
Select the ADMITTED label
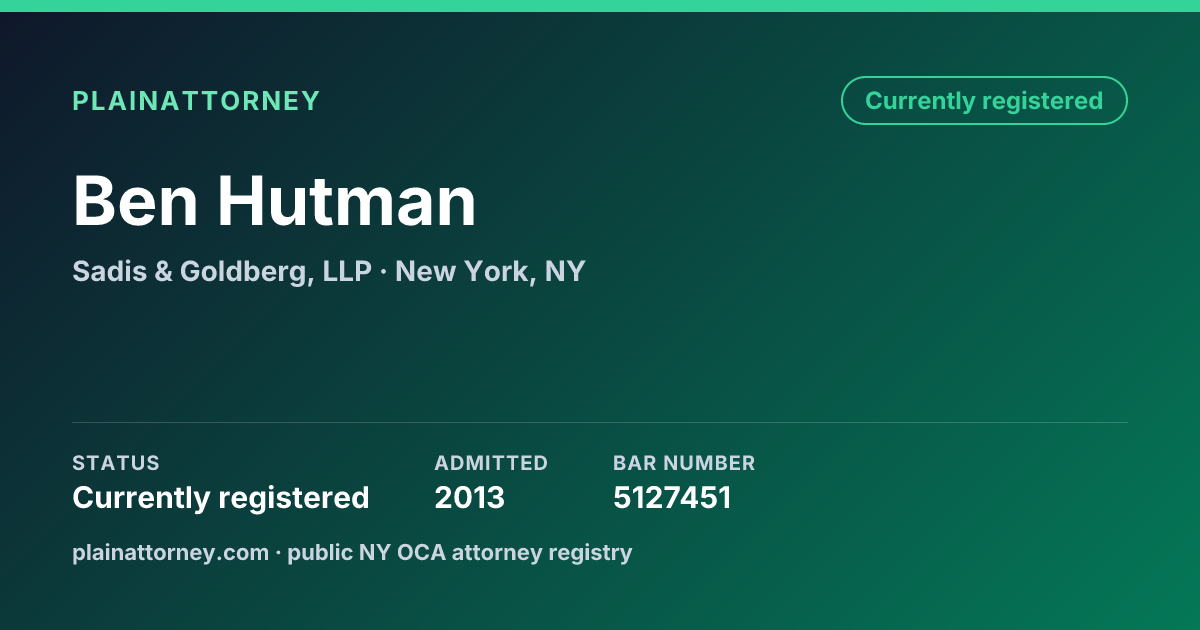491,463
